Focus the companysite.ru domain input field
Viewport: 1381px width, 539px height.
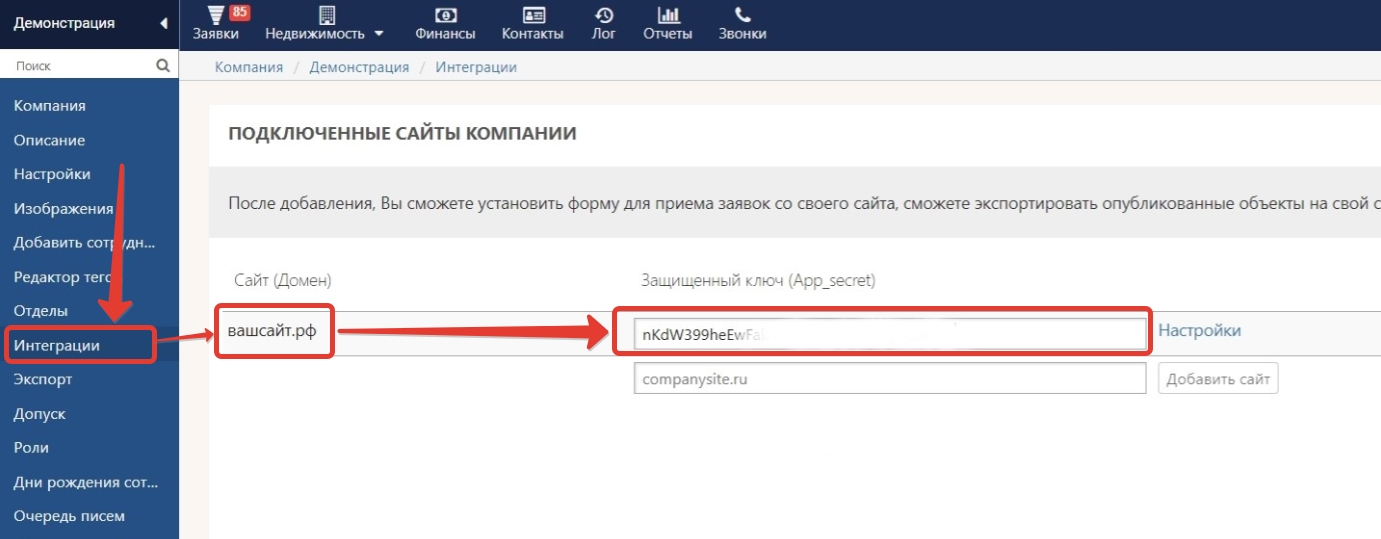pos(889,379)
